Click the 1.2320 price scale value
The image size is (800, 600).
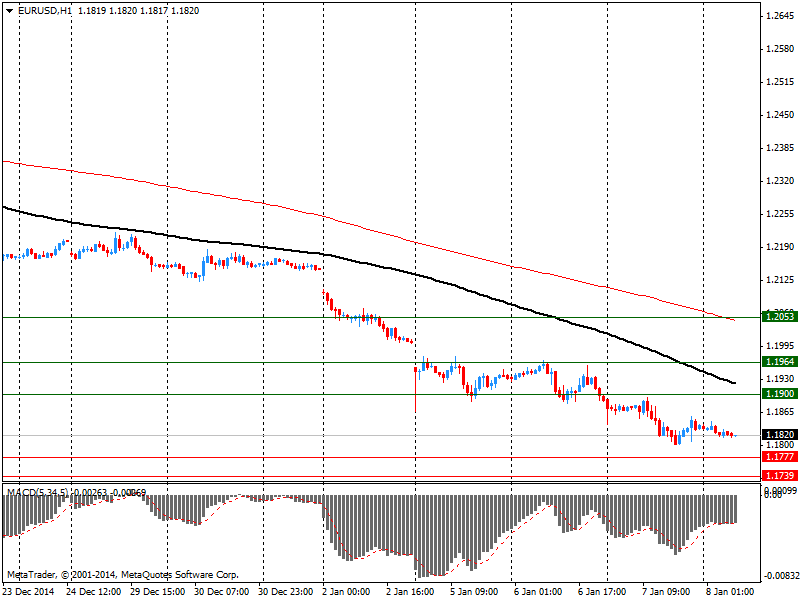point(781,181)
